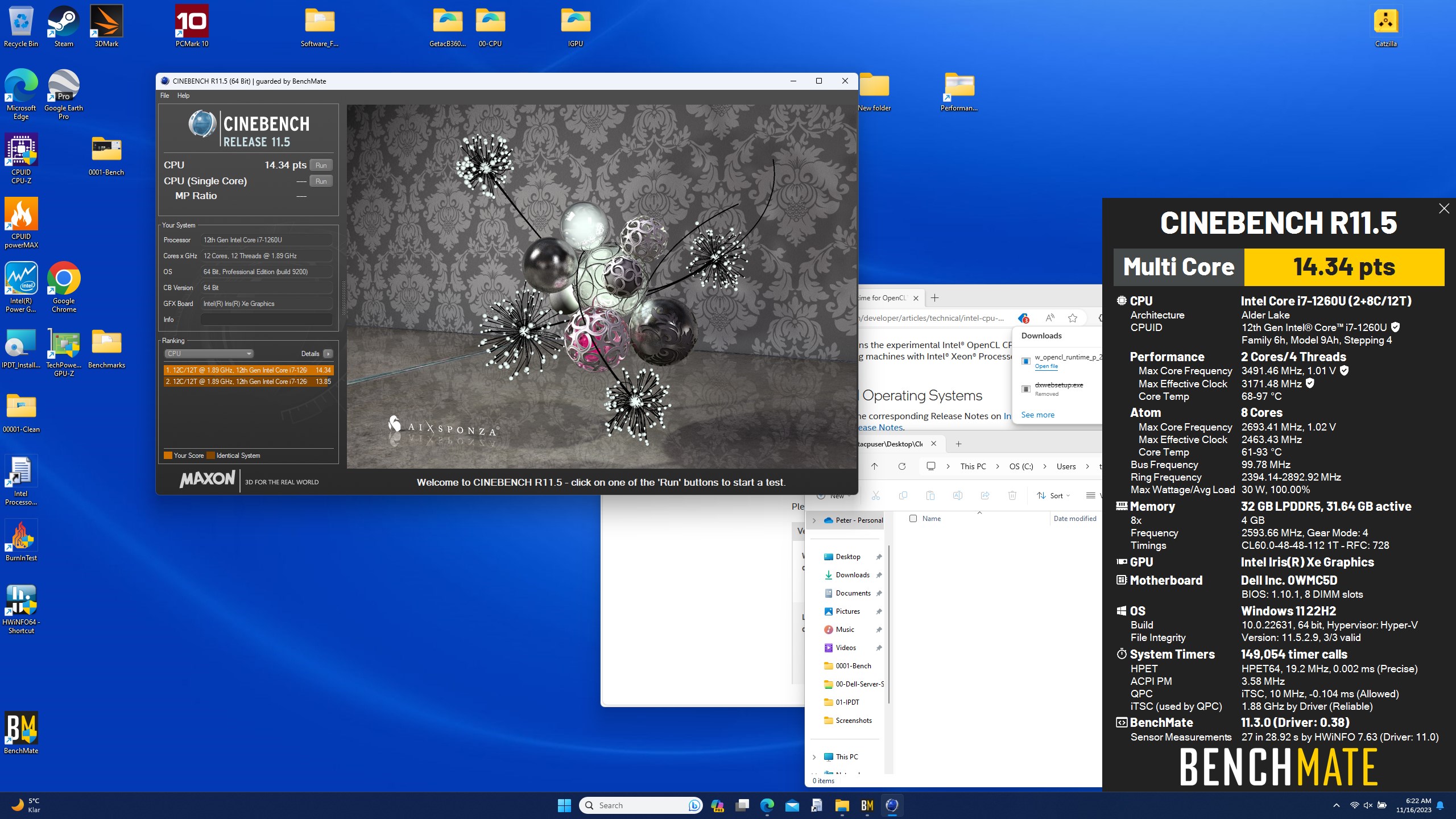The image size is (1456, 819).
Task: Expand This PC node in navigation pane
Action: (x=814, y=757)
